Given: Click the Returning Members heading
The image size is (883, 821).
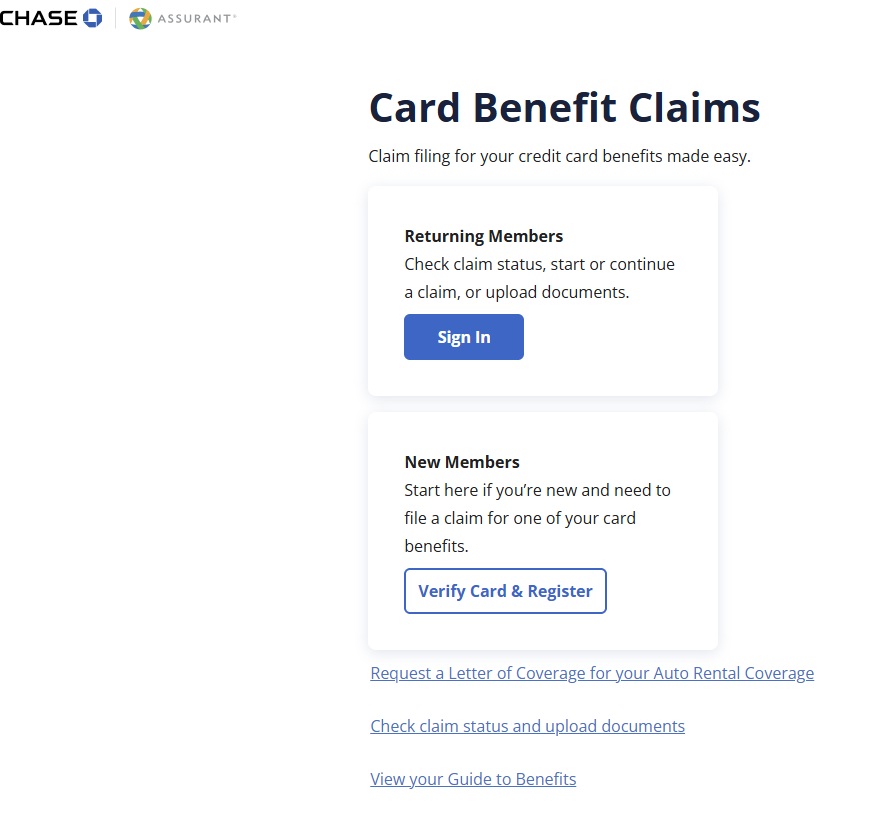Looking at the screenshot, I should [483, 237].
